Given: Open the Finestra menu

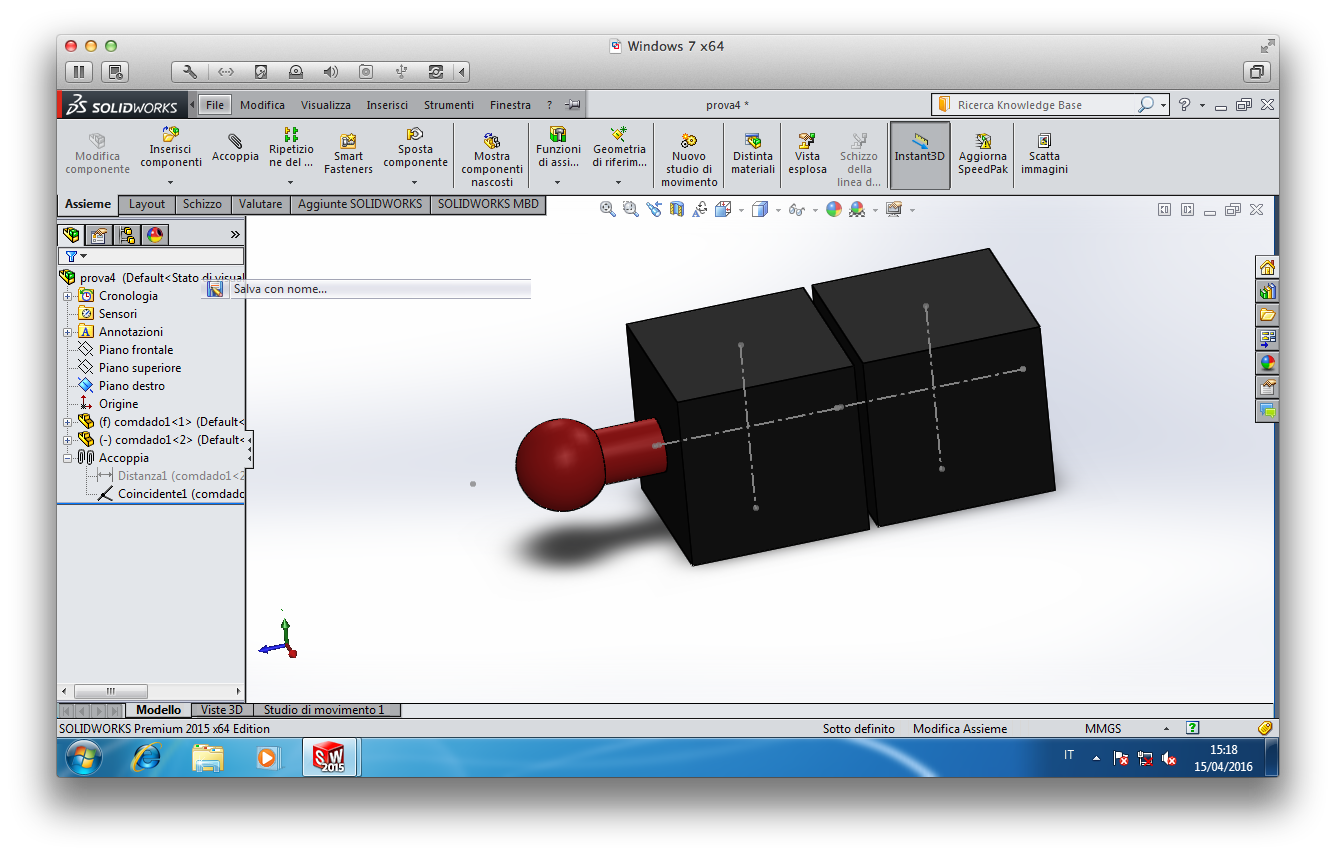Looking at the screenshot, I should [x=510, y=105].
